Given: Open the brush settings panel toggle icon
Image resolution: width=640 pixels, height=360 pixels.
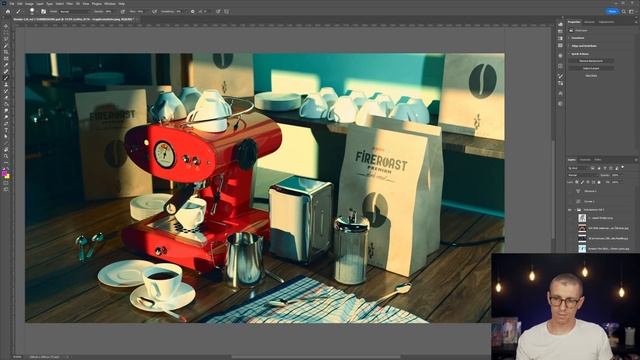Looking at the screenshot, I should click(x=43, y=11).
